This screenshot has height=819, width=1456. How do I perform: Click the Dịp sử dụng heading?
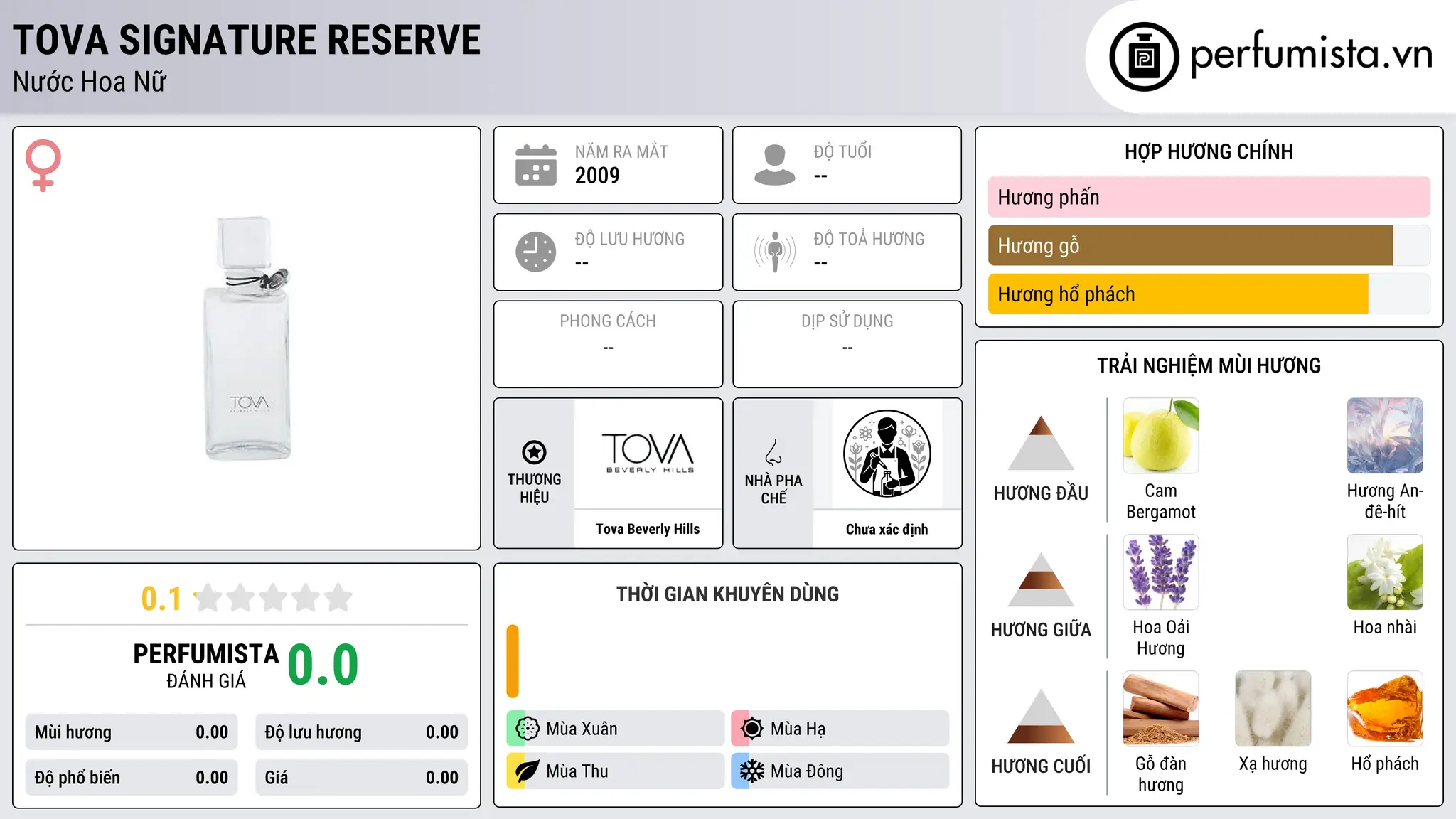[x=847, y=321]
